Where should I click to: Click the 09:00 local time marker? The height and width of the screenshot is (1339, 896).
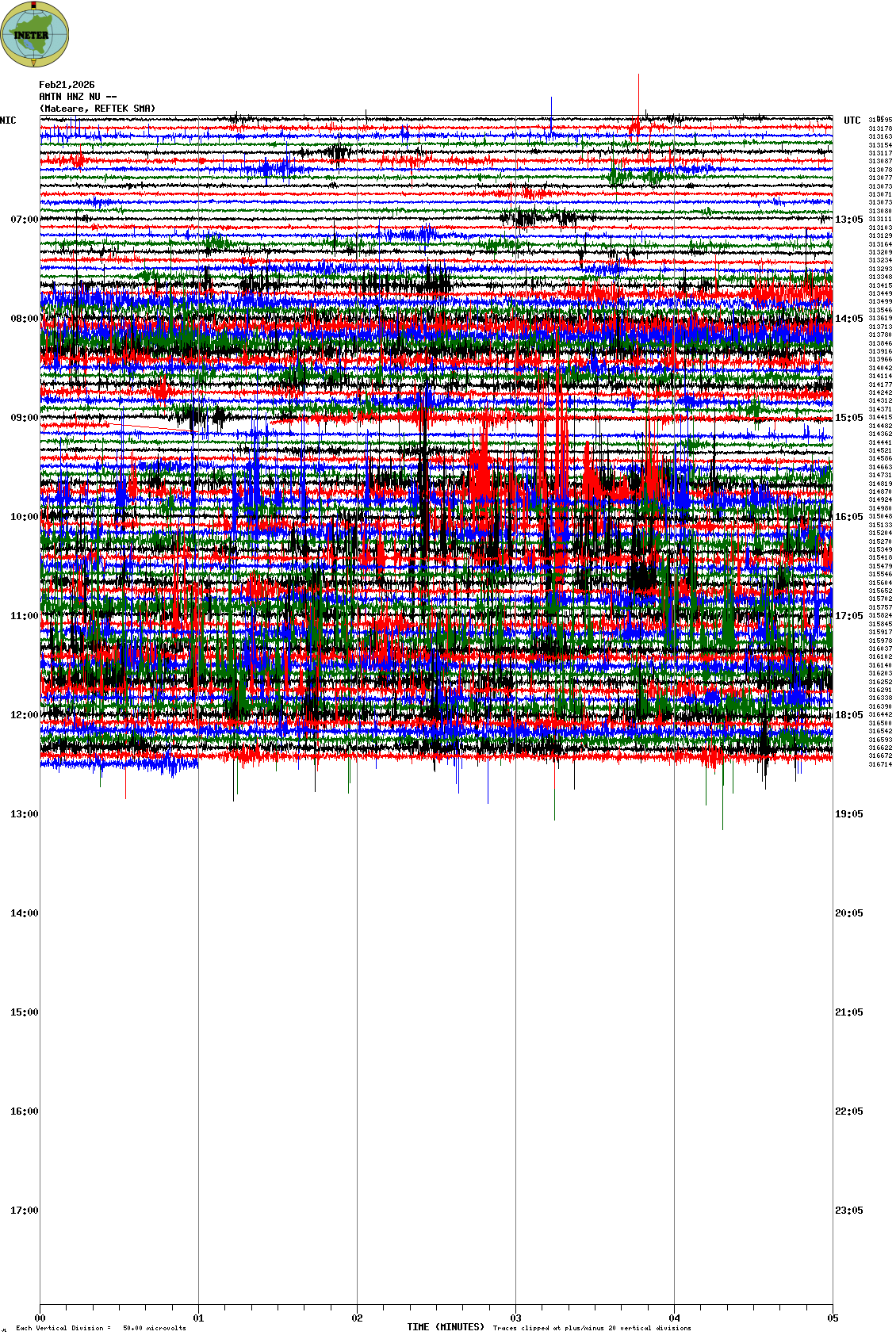24,418
